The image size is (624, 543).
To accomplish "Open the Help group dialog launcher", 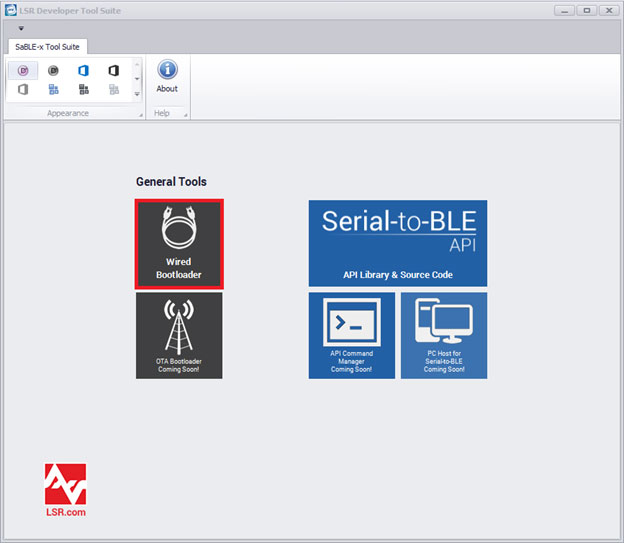I will tap(185, 115).
